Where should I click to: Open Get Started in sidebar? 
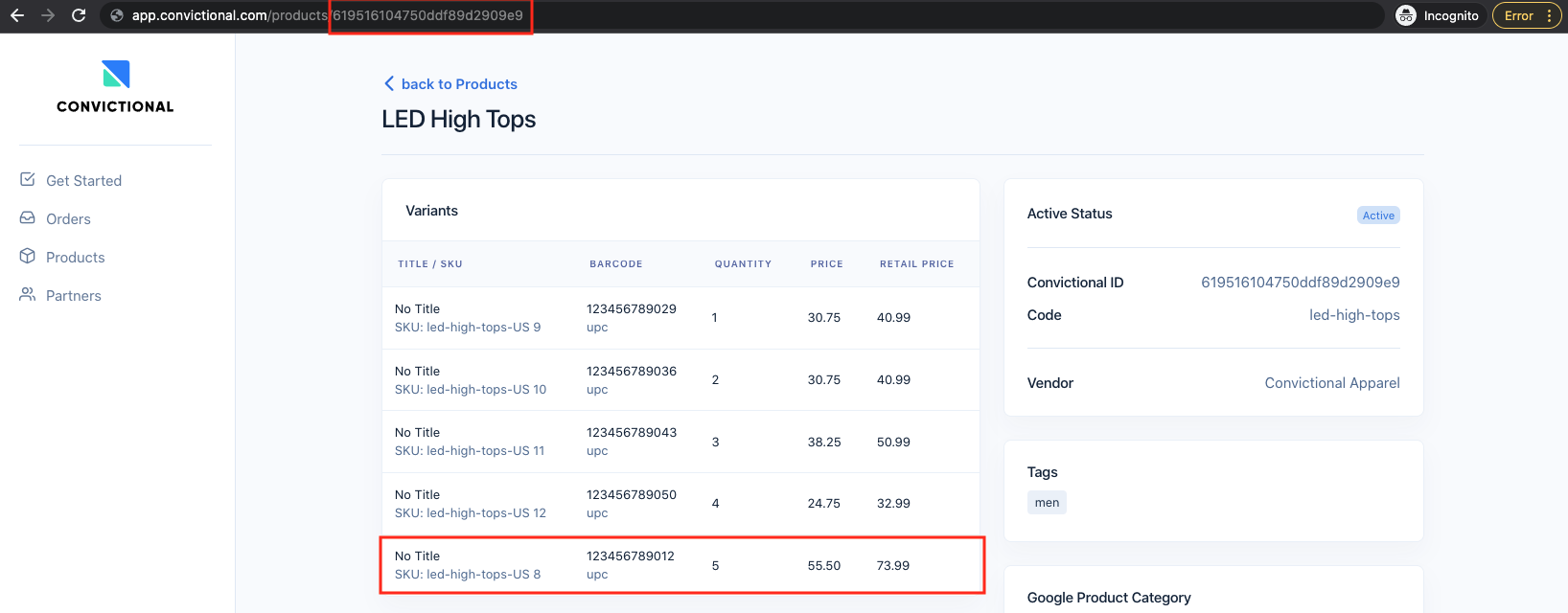[x=83, y=180]
